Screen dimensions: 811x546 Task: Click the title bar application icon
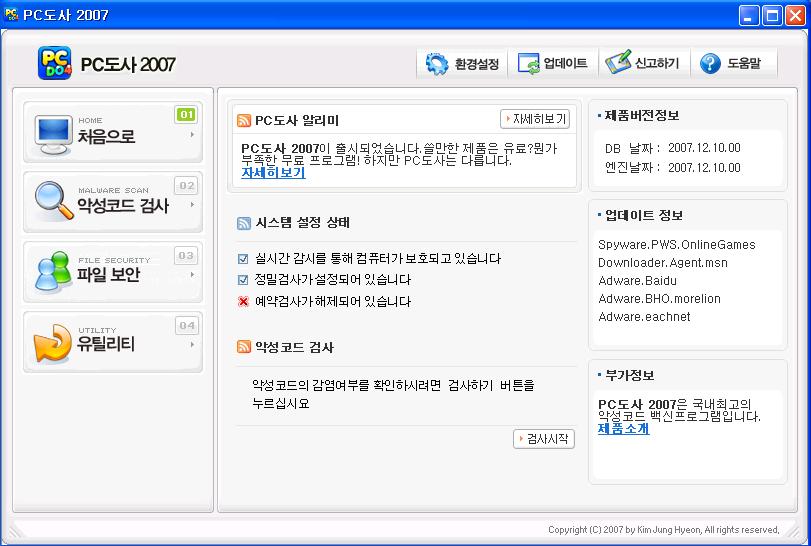tap(10, 14)
